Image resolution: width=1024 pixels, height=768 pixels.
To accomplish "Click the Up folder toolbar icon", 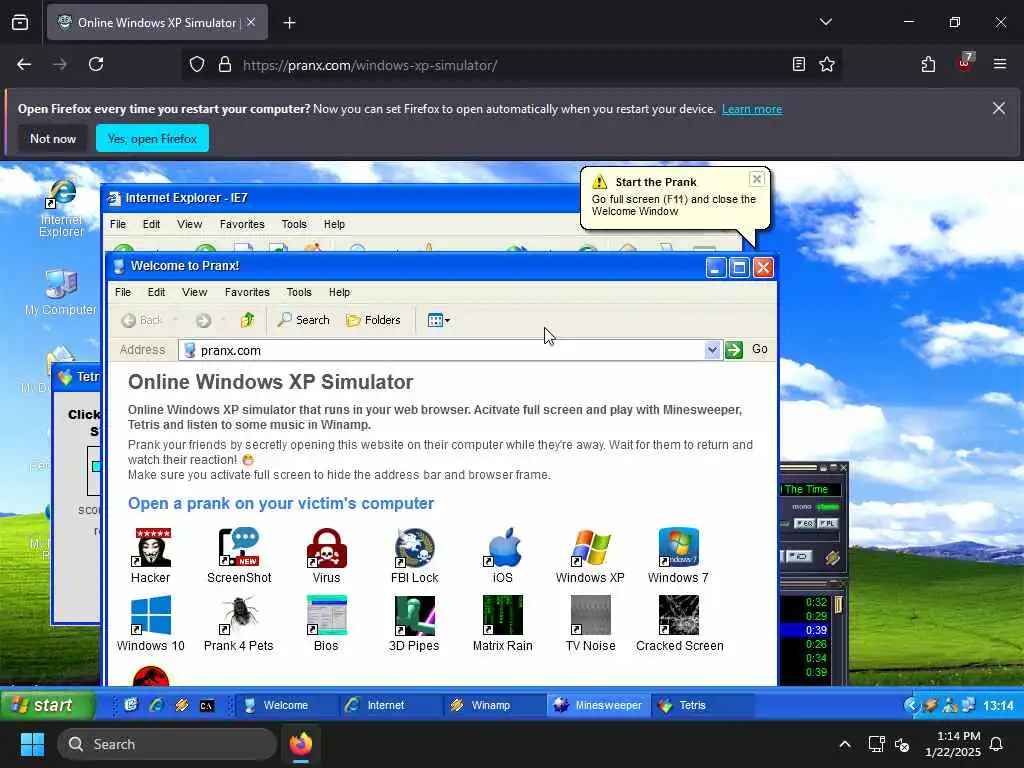I will pyautogui.click(x=247, y=320).
